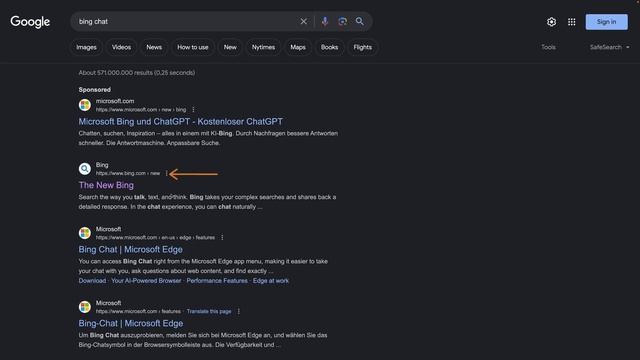Select the How to use chip
This screenshot has width=640, height=360.
(193, 47)
